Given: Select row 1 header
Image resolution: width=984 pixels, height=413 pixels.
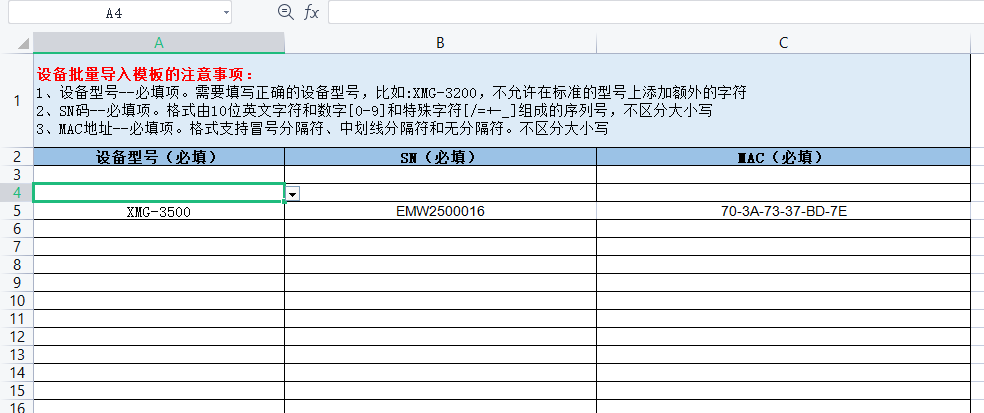Looking at the screenshot, I should 16,100.
